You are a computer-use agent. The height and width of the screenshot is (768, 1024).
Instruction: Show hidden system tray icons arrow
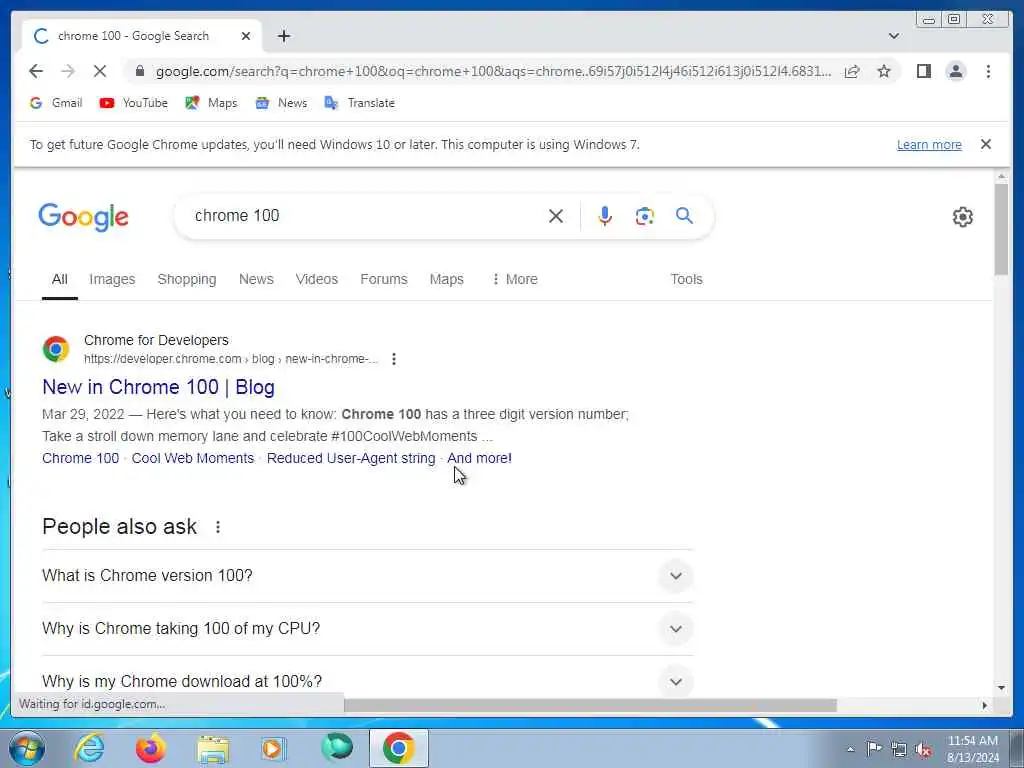click(850, 749)
